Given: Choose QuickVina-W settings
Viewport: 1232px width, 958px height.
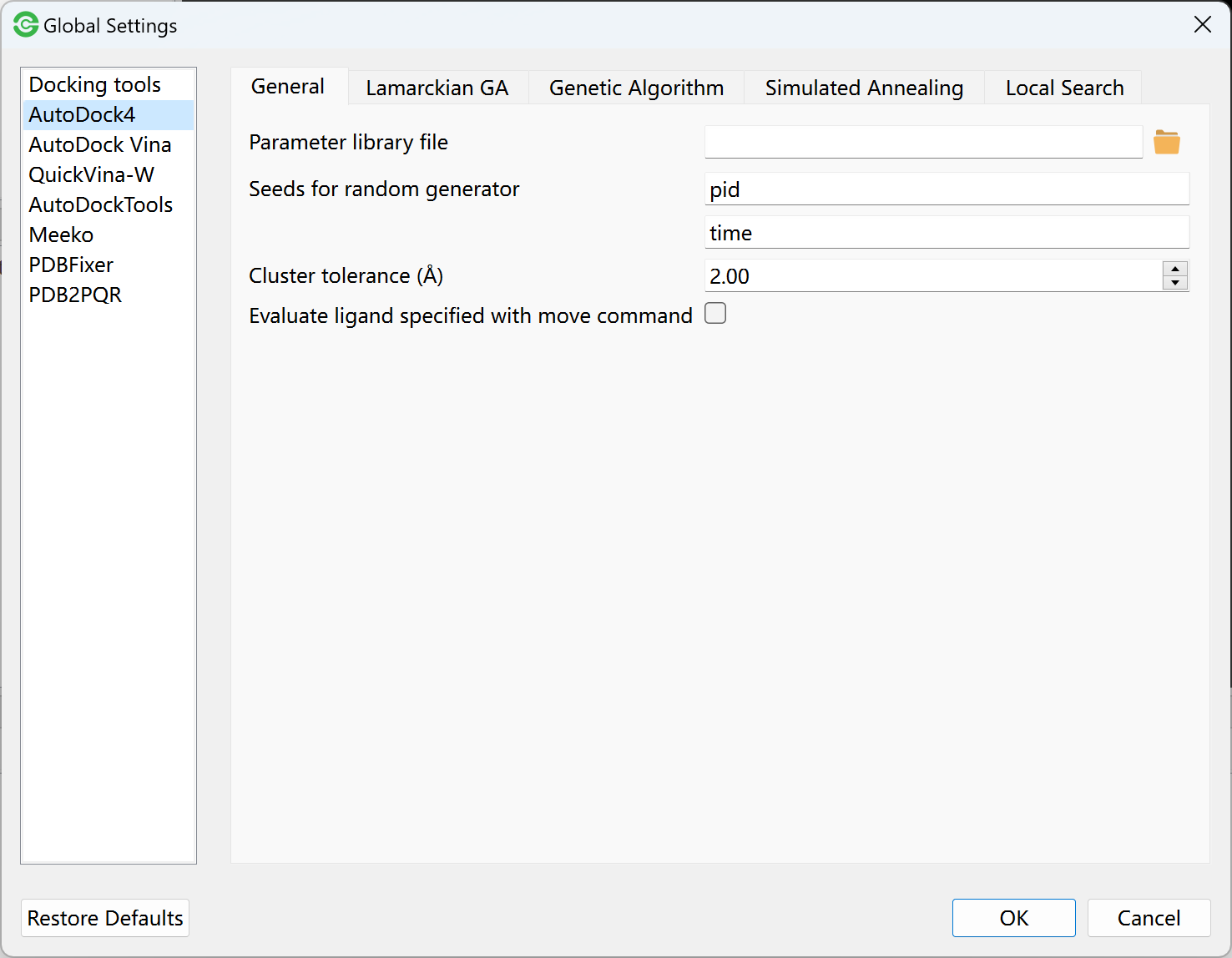Looking at the screenshot, I should pyautogui.click(x=109, y=175).
